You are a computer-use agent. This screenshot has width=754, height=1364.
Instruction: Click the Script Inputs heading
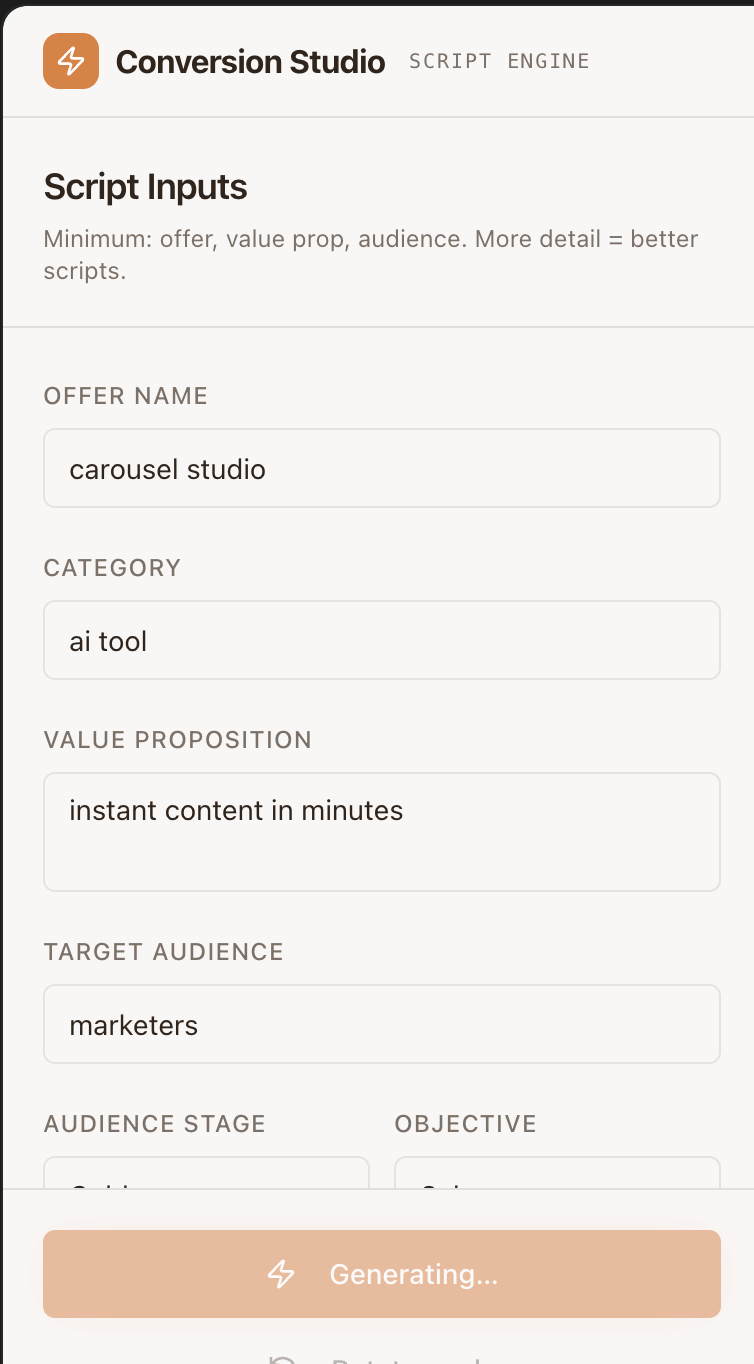coord(146,187)
